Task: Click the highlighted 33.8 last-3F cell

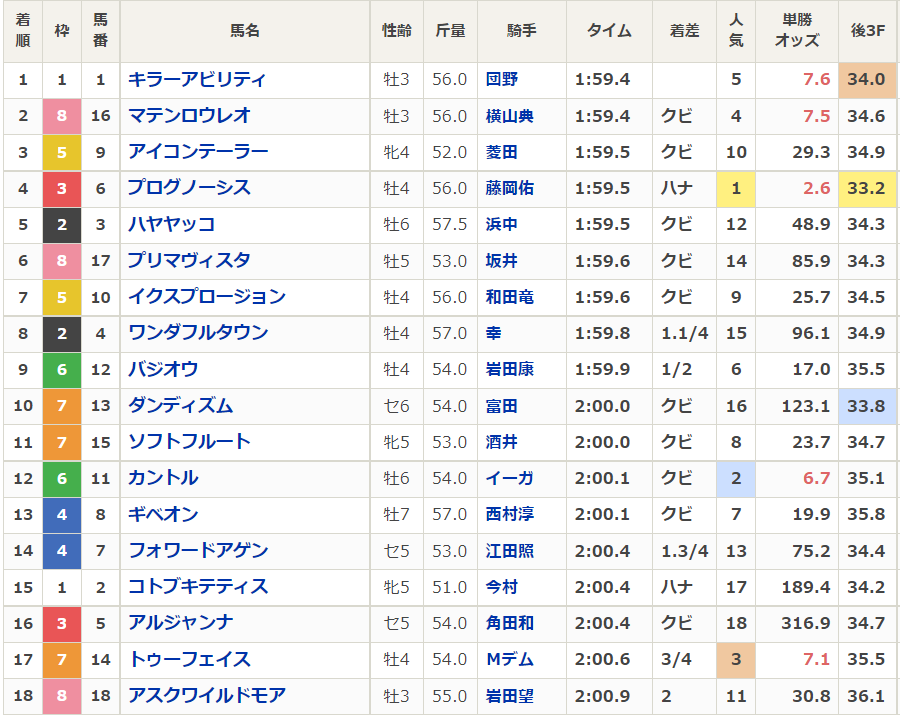Action: [x=866, y=406]
